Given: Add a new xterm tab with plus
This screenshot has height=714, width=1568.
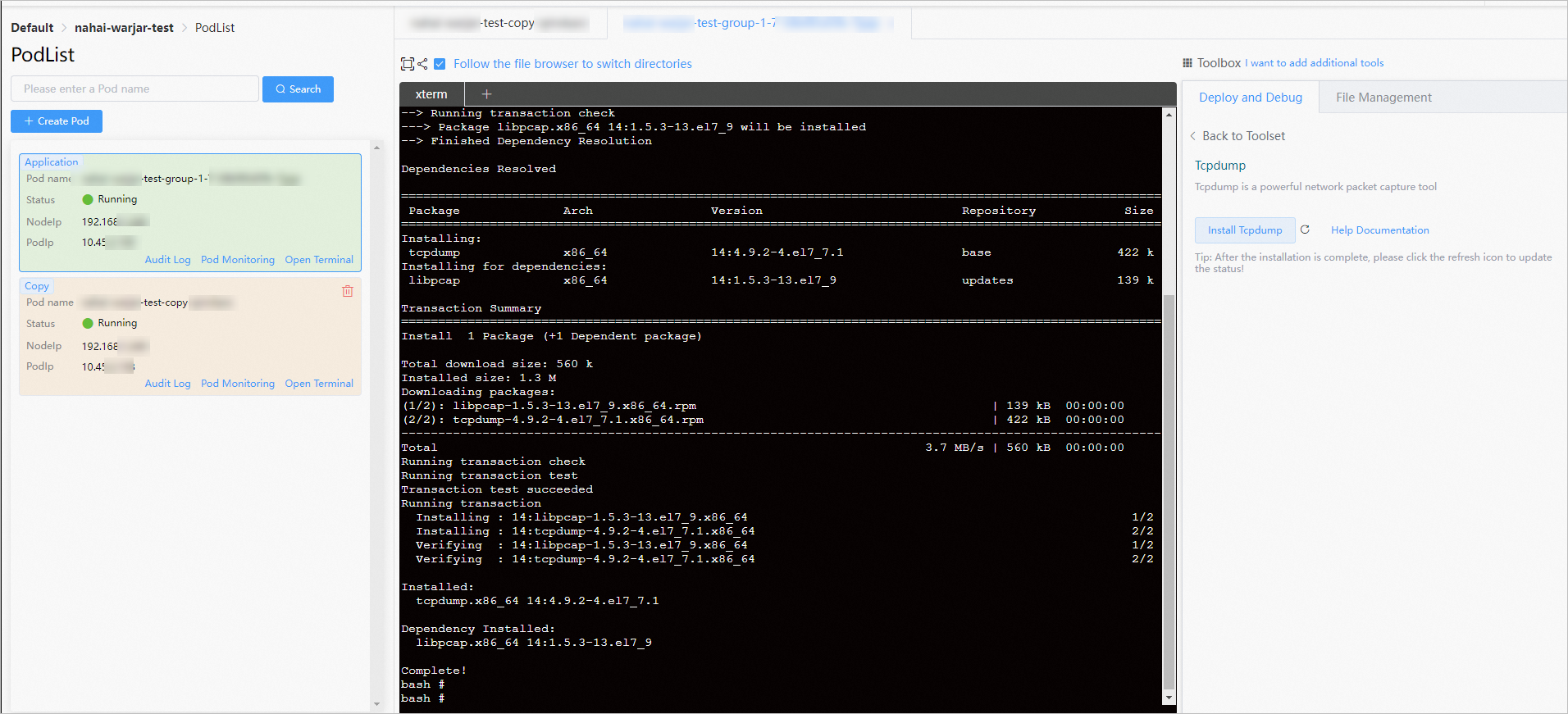Looking at the screenshot, I should (486, 94).
